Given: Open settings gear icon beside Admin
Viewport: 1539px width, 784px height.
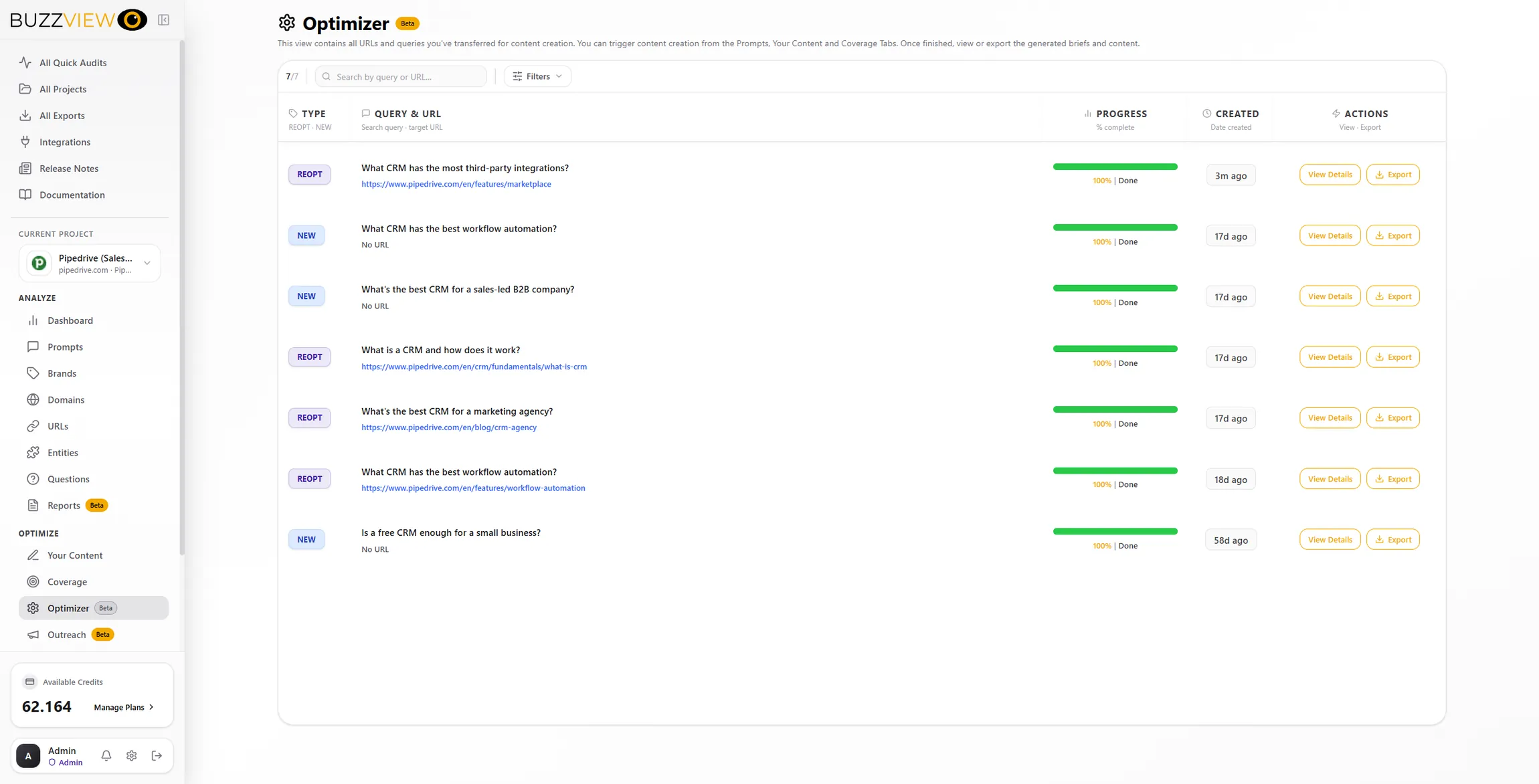Looking at the screenshot, I should pyautogui.click(x=131, y=755).
